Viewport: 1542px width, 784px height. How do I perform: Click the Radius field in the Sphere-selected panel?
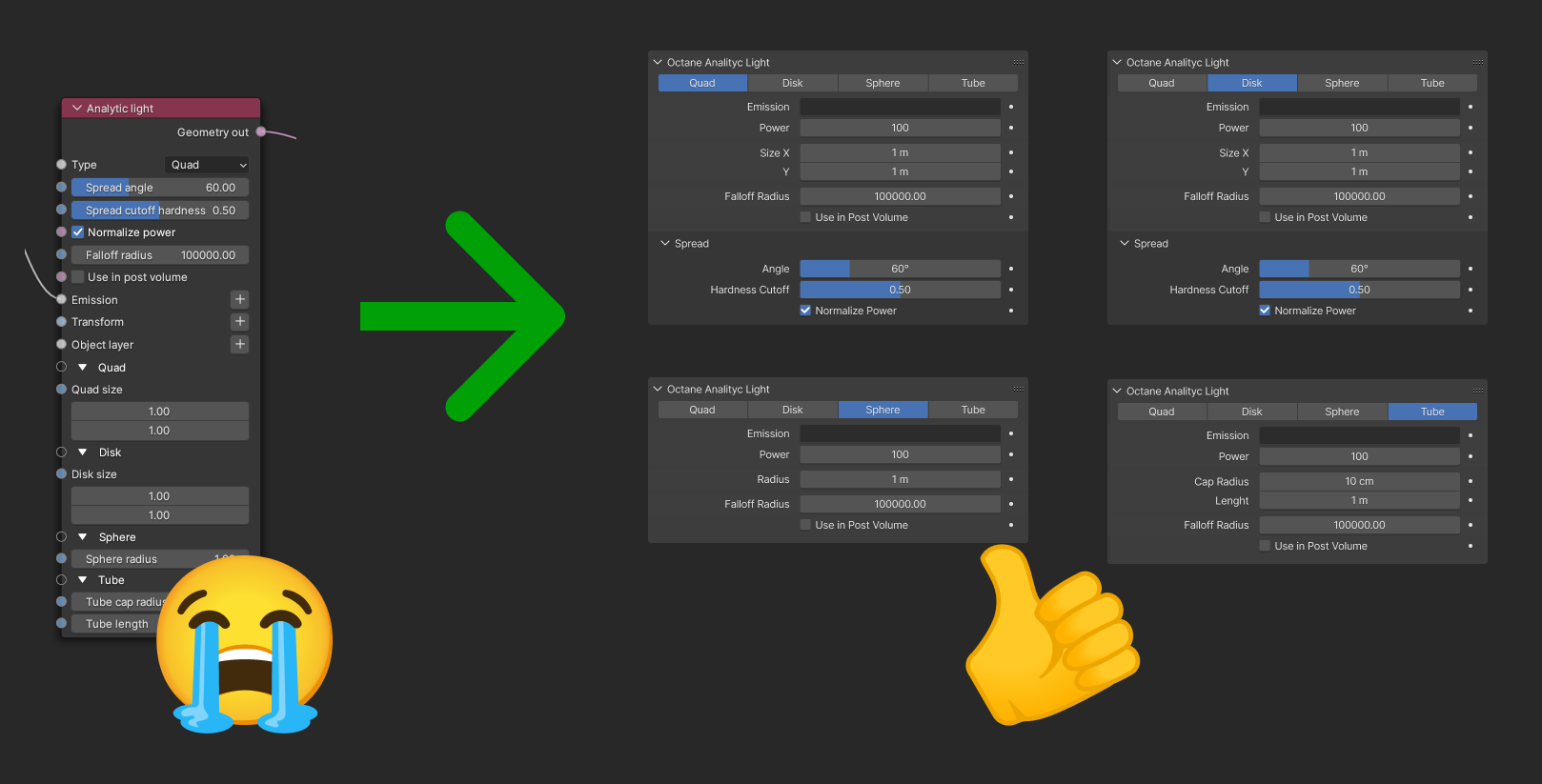901,479
